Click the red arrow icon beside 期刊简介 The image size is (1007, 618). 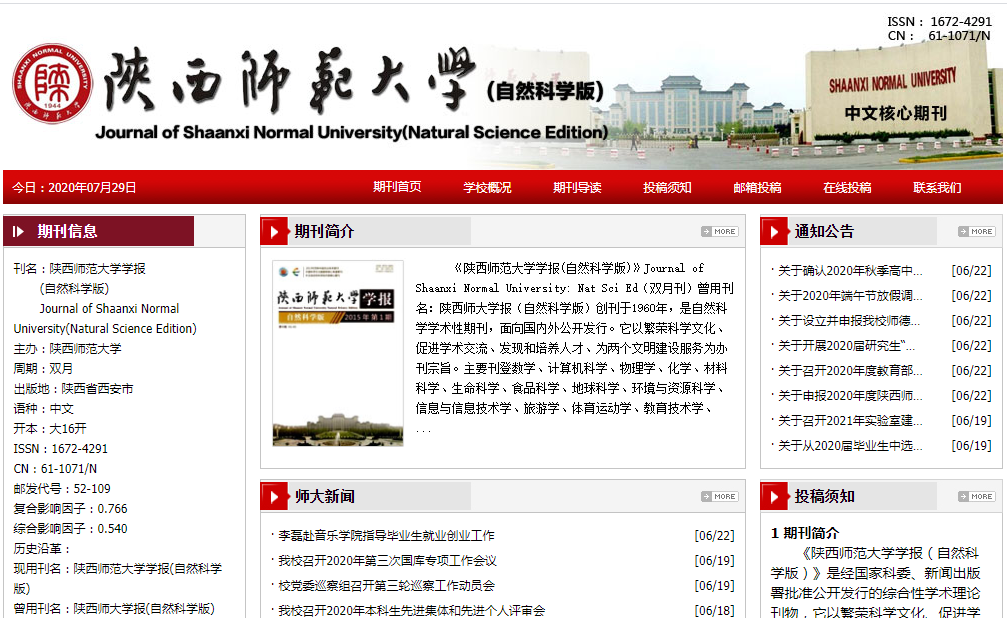pos(274,231)
